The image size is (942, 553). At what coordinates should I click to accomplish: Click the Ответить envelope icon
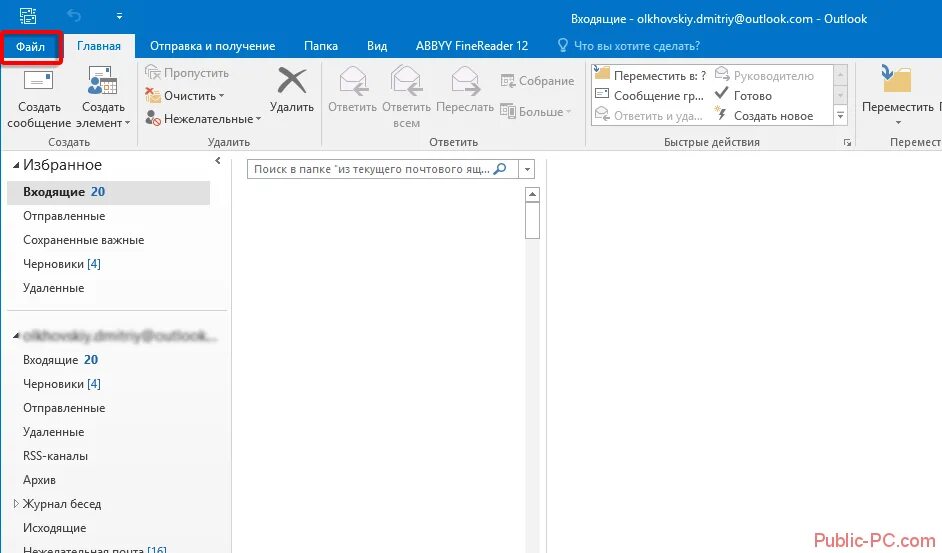(x=353, y=81)
